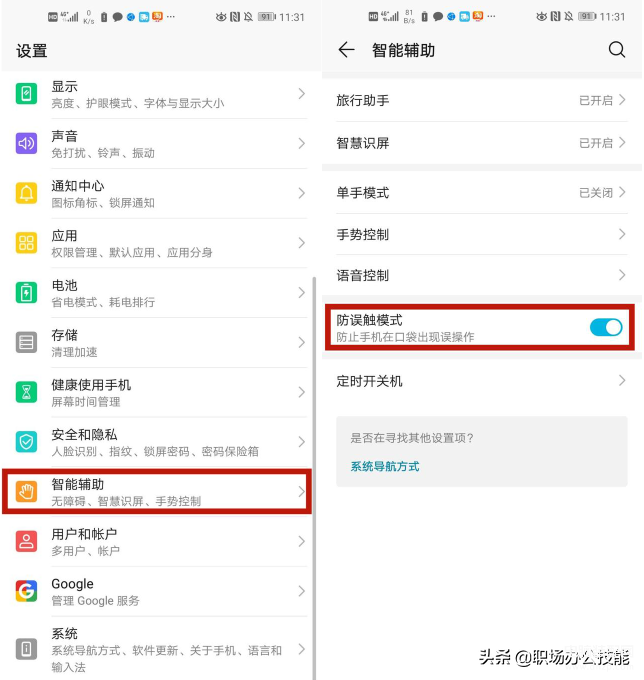Tap the orange 智能辅助 hand icon
This screenshot has height=680, width=644.
pos(26,492)
